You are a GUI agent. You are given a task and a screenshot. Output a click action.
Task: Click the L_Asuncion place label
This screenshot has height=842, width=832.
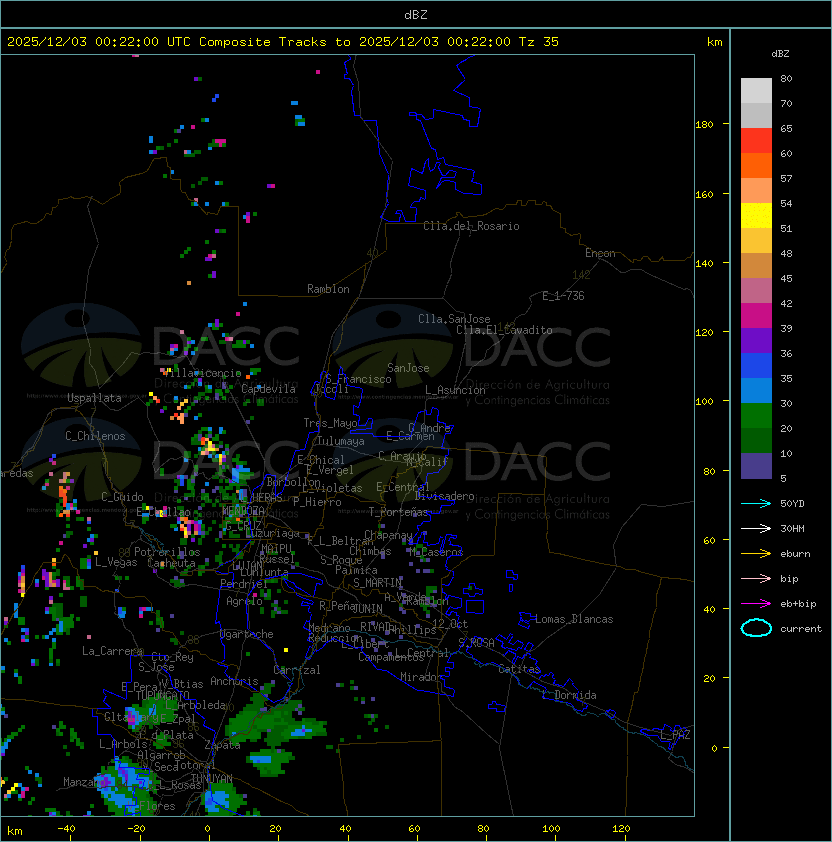(x=455, y=390)
